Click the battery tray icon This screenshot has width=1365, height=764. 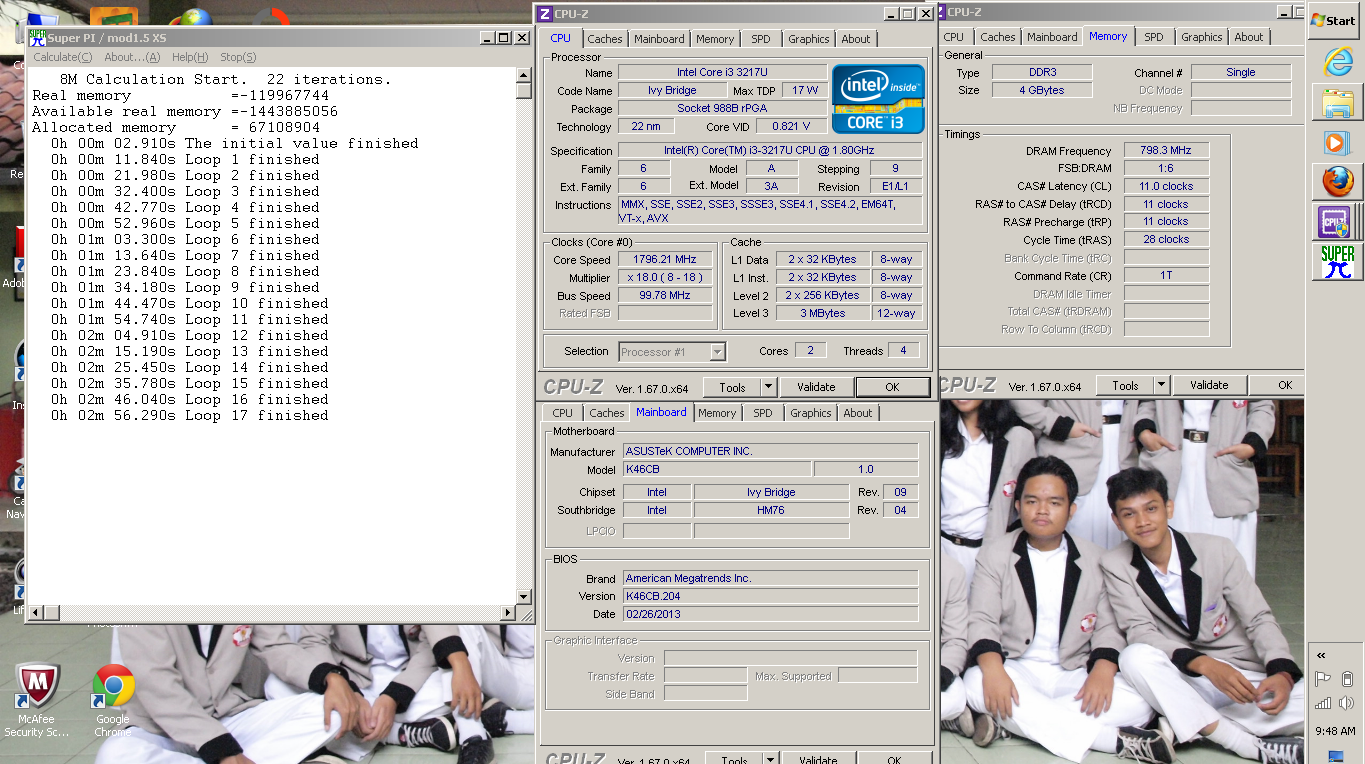tap(1347, 679)
